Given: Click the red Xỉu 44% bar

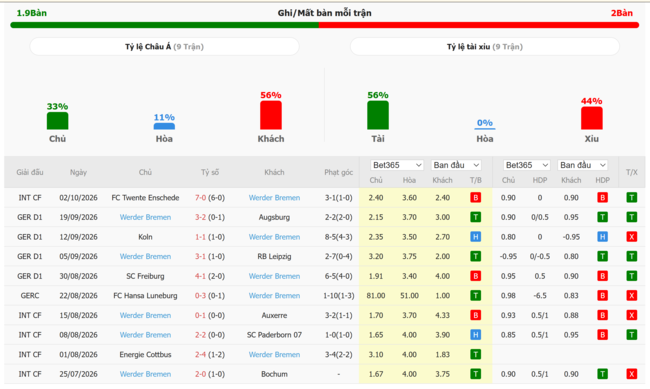Looking at the screenshot, I should [592, 118].
